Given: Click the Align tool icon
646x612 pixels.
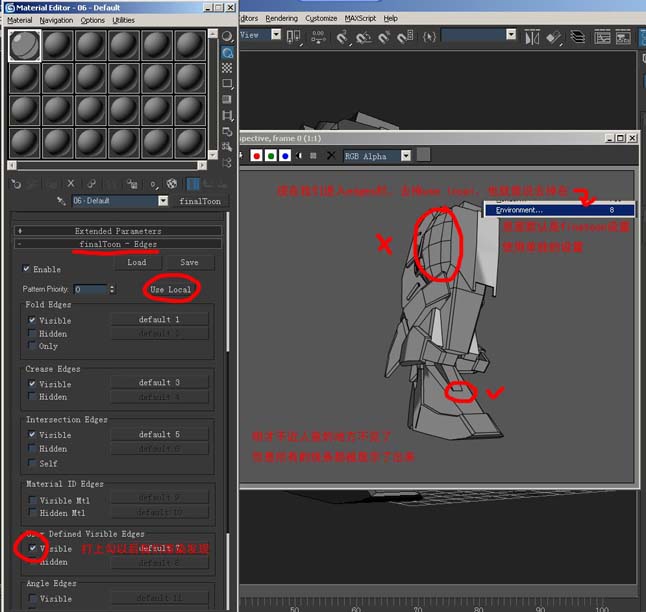Looking at the screenshot, I should click(x=554, y=38).
